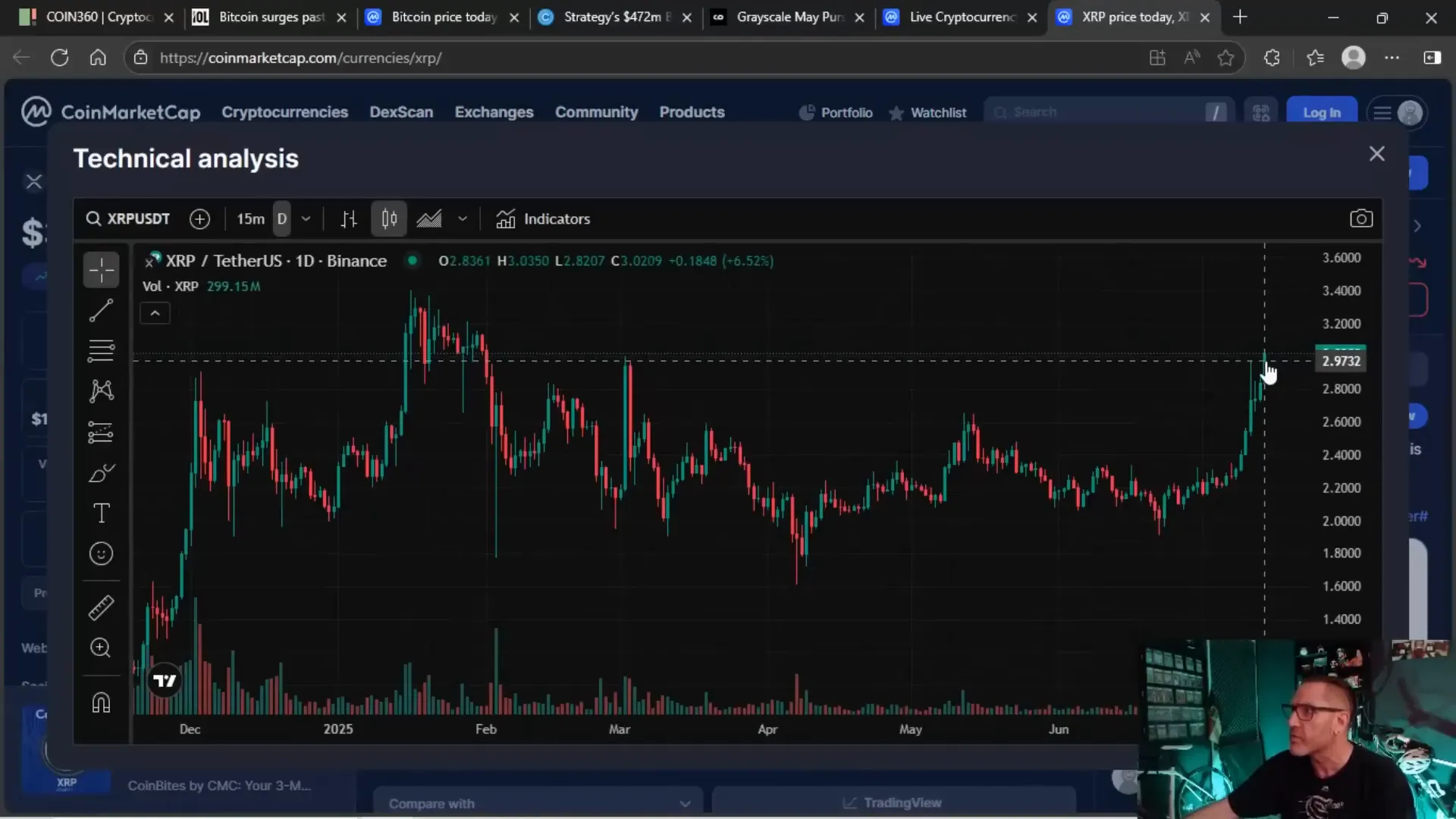The height and width of the screenshot is (819, 1456).
Task: Expand the Compare with dropdown
Action: 538,803
